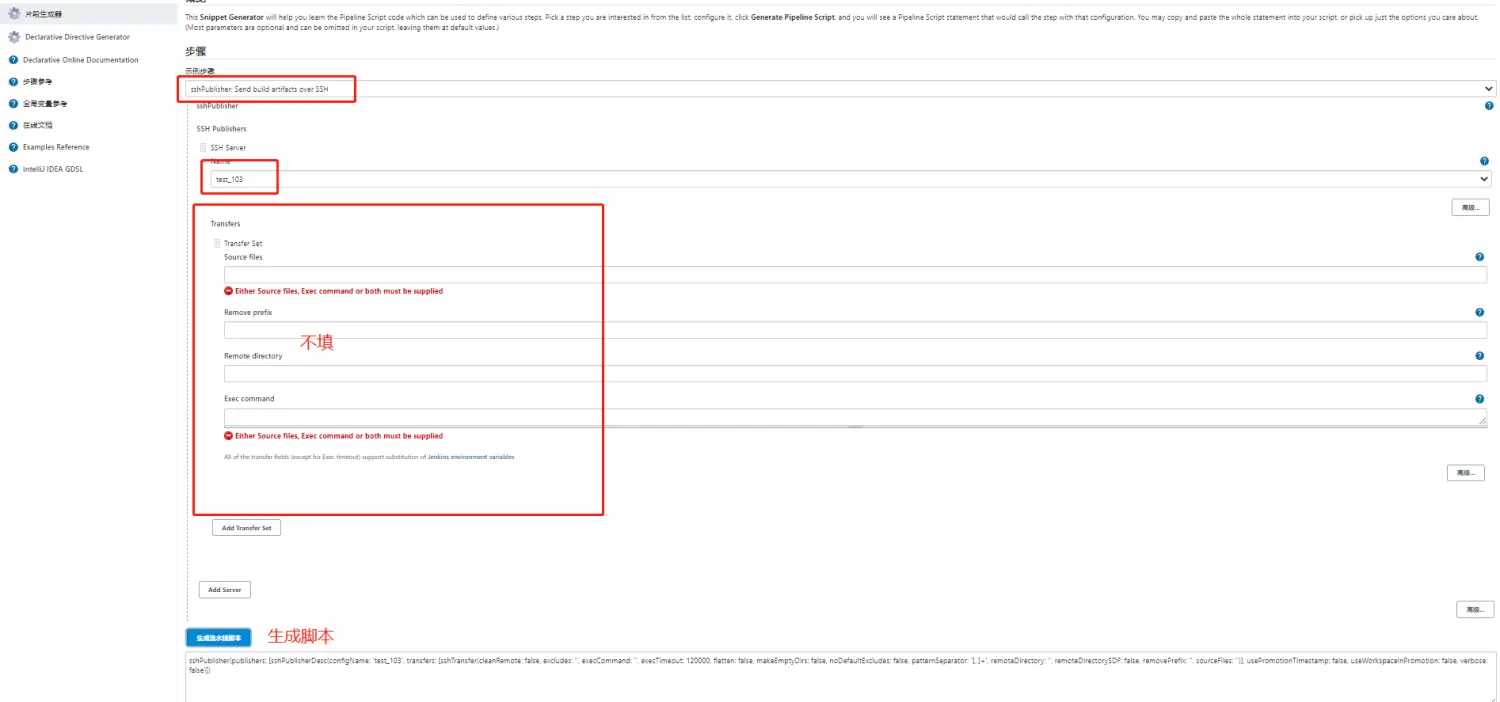
Task: Expand 高级 options inside the Transfer Set
Action: click(x=1465, y=473)
